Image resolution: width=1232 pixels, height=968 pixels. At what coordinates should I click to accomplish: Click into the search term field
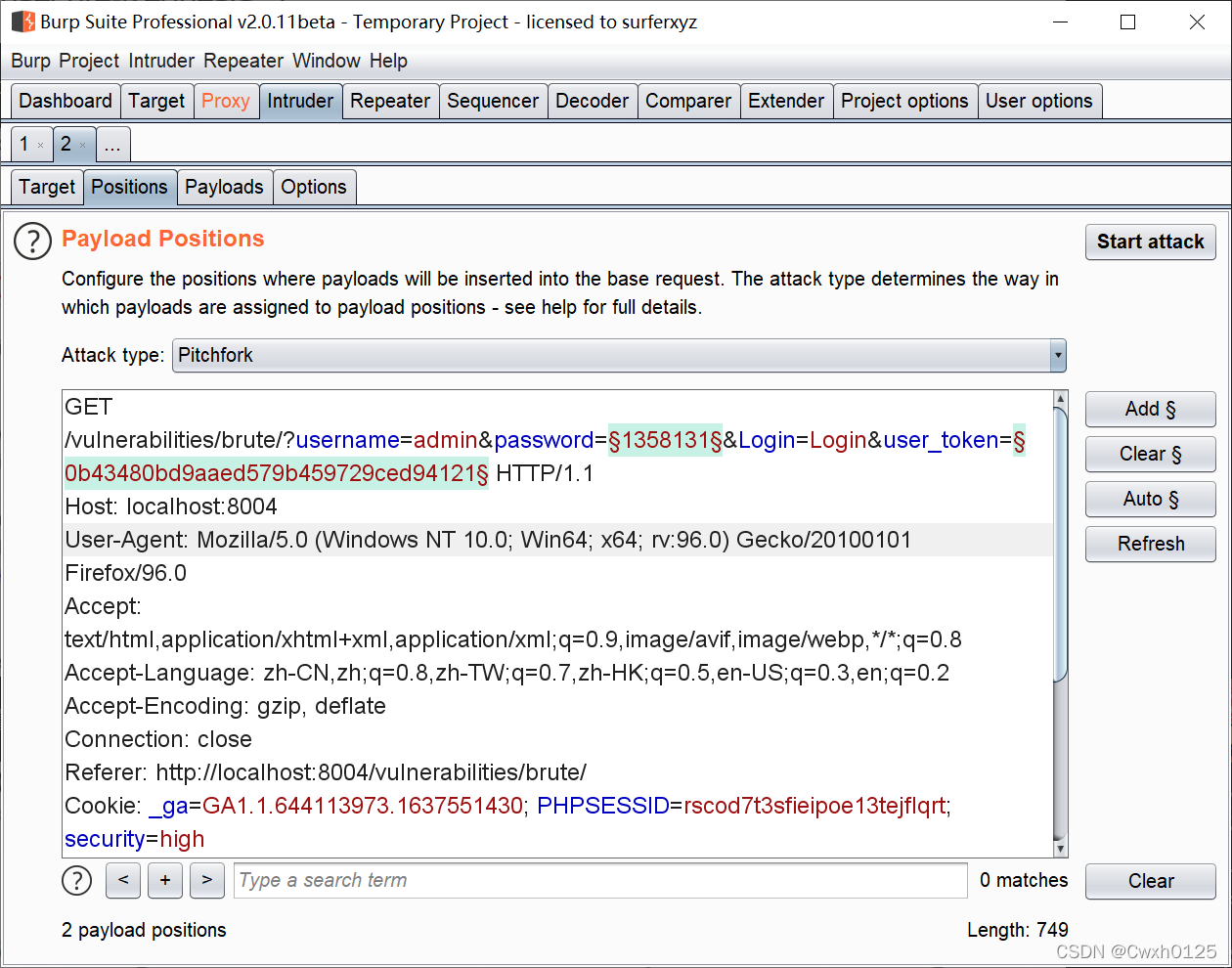[x=601, y=880]
